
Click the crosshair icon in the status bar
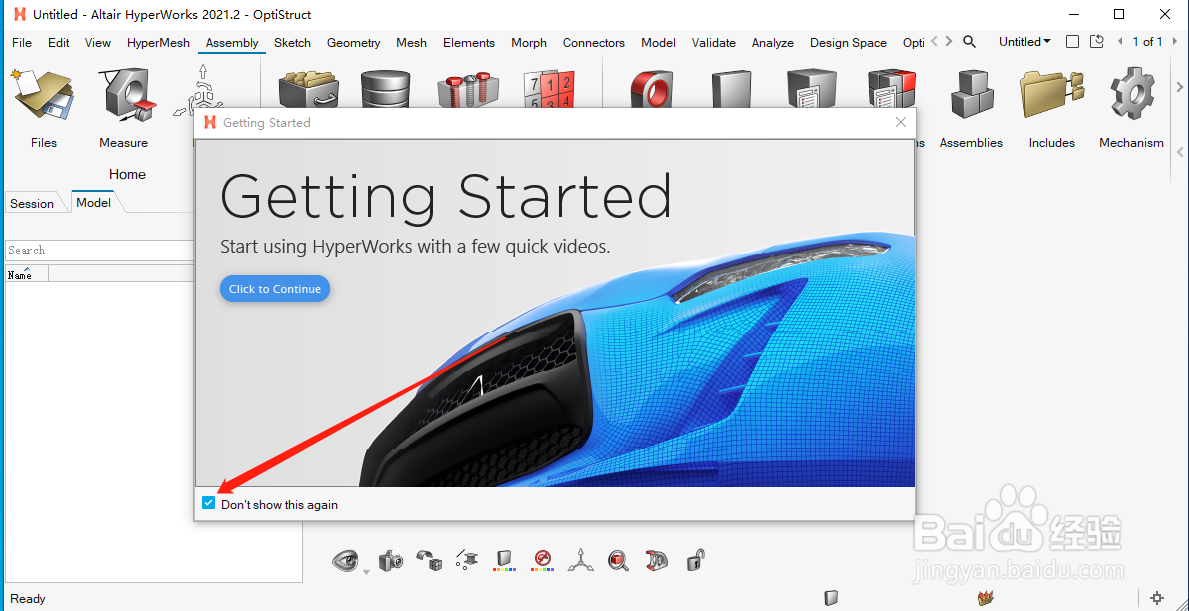point(1157,598)
